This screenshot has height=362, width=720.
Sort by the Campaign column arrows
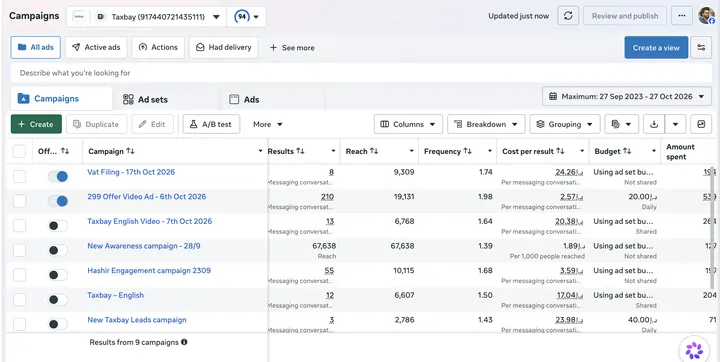(x=130, y=151)
